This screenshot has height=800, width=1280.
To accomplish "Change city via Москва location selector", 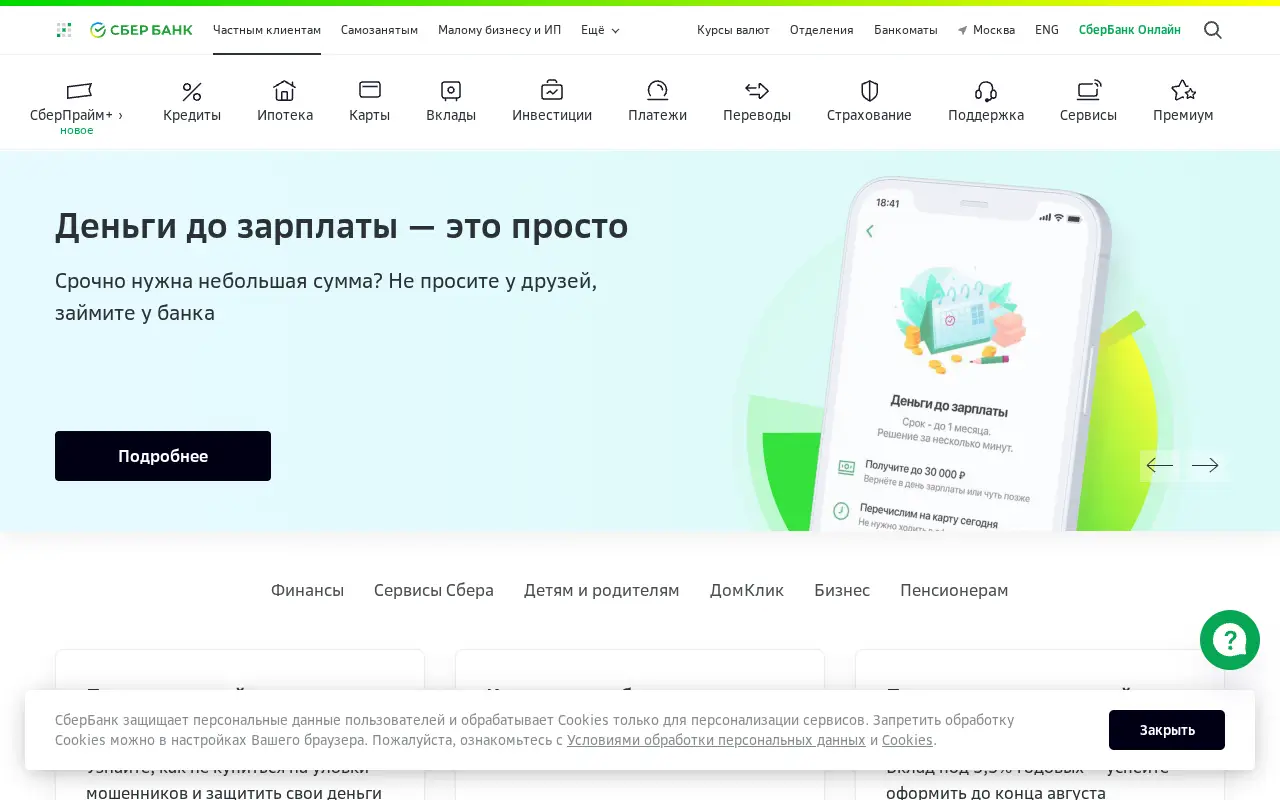I will click(986, 30).
